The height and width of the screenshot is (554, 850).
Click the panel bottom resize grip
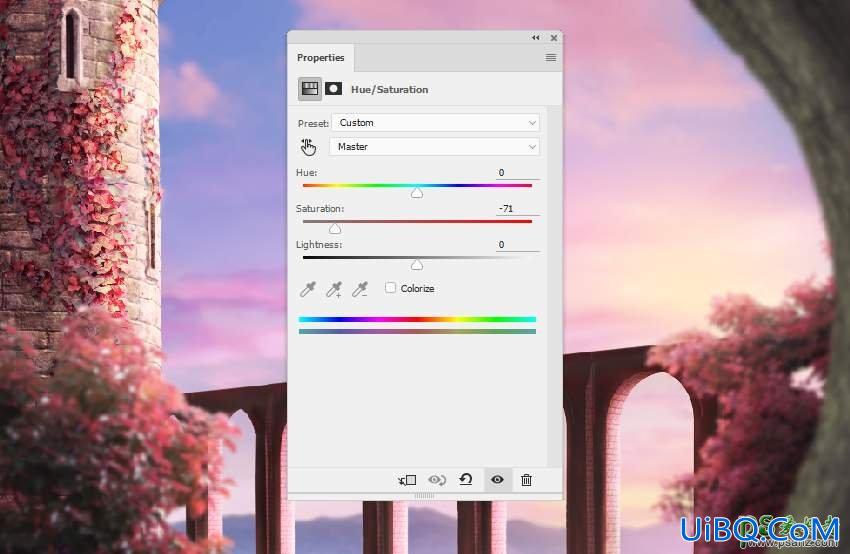point(424,495)
